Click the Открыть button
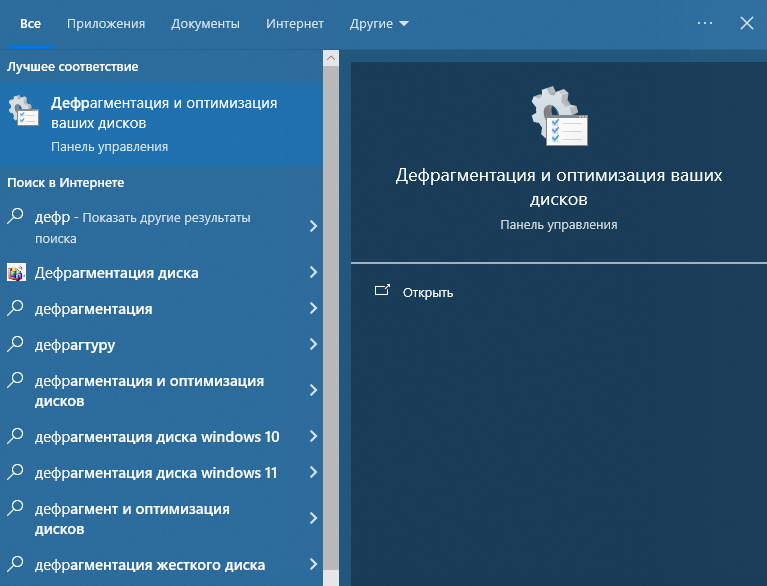The width and height of the screenshot is (767, 586). click(428, 293)
